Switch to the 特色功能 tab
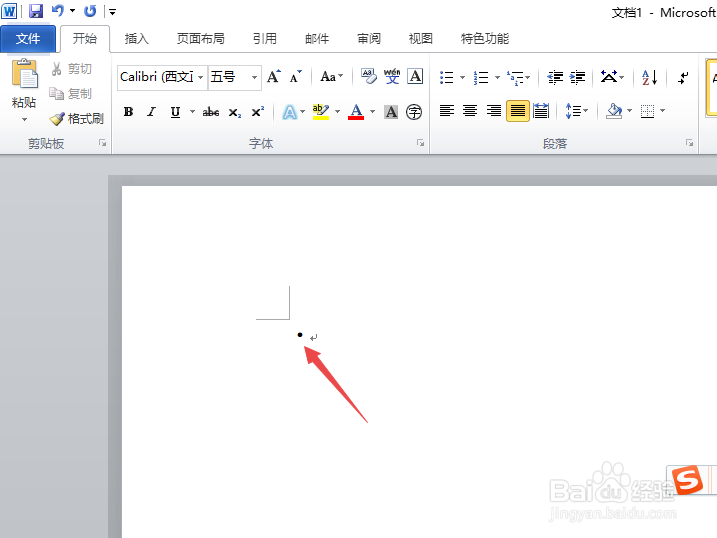This screenshot has width=717, height=538. [485, 39]
